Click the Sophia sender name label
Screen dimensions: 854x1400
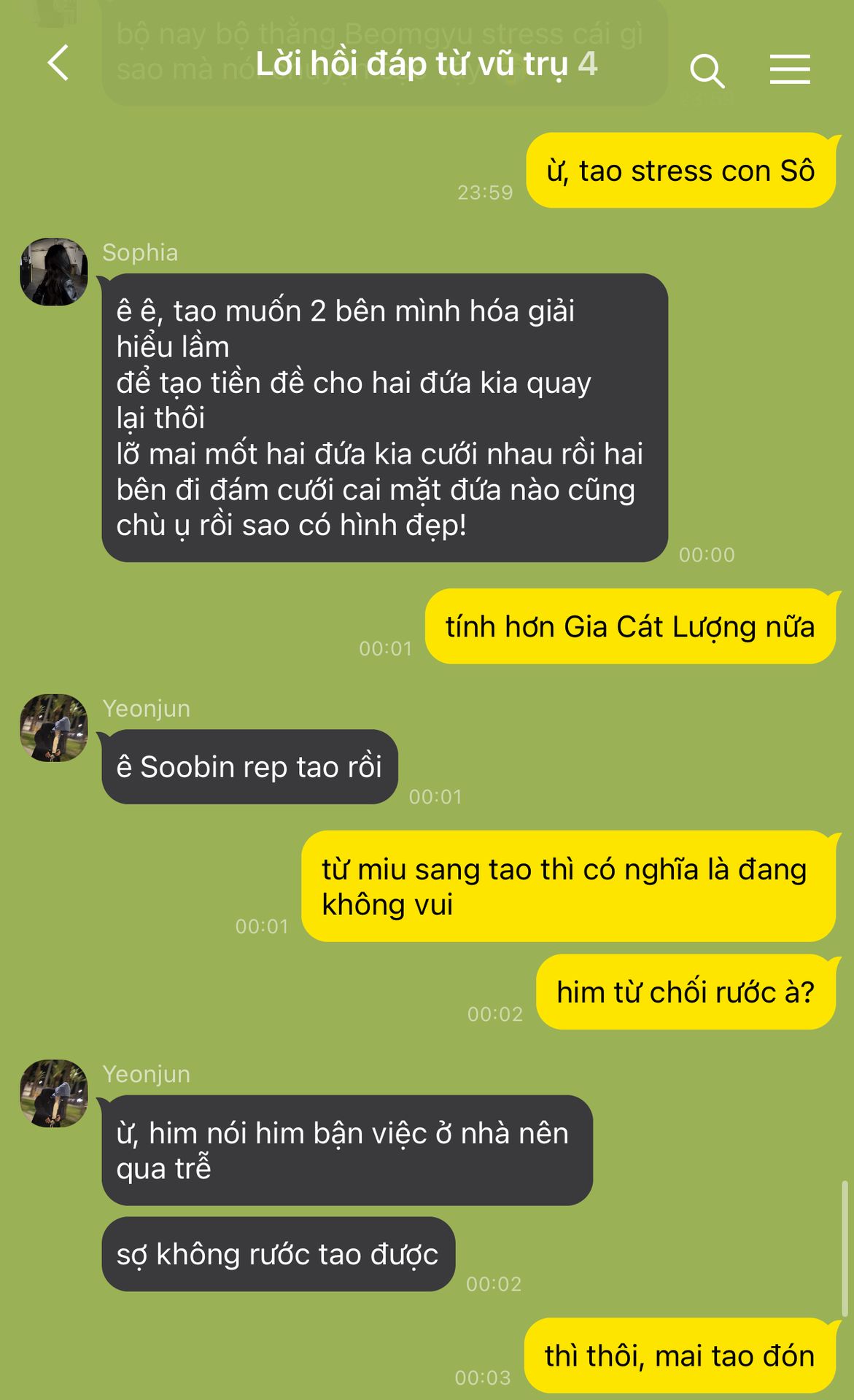(140, 252)
